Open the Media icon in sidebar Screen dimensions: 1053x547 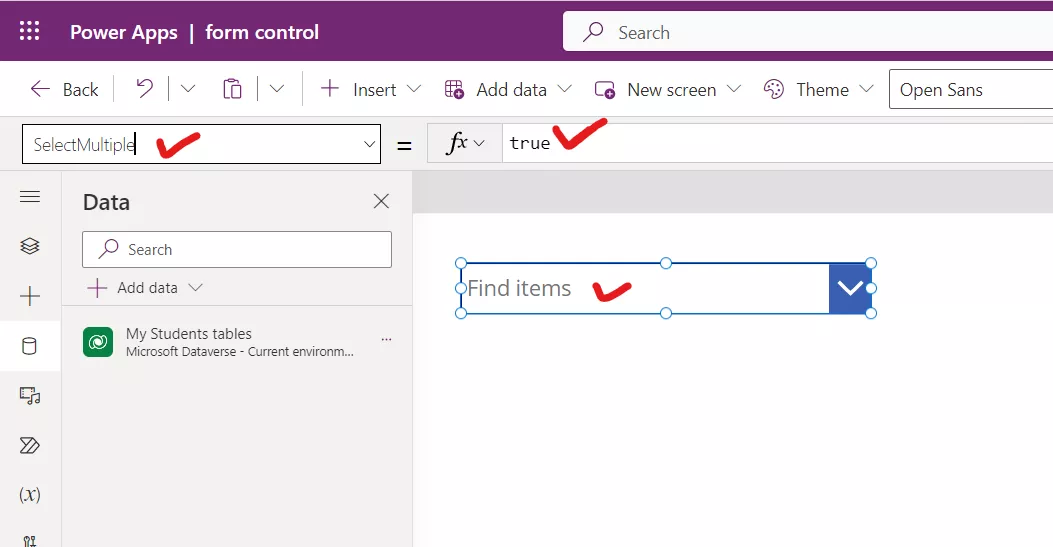(x=30, y=395)
